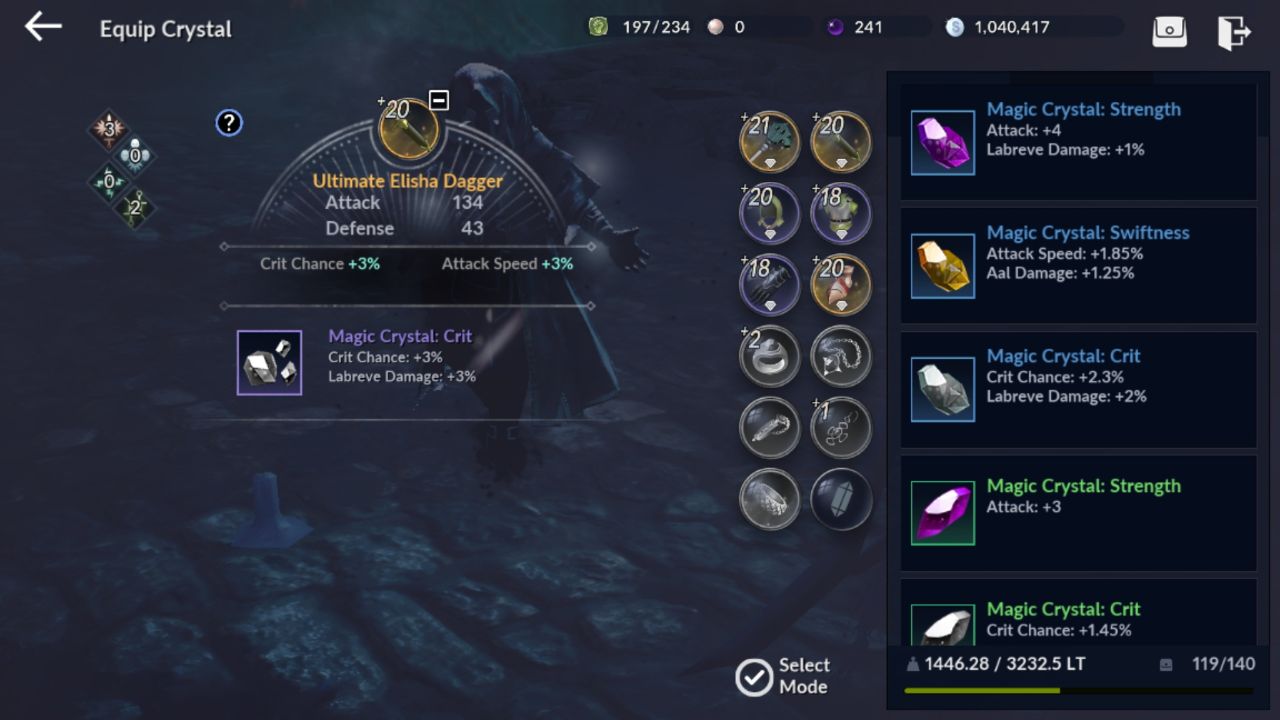Select the +18 armor gear slot
The image size is (1280, 720).
click(841, 213)
